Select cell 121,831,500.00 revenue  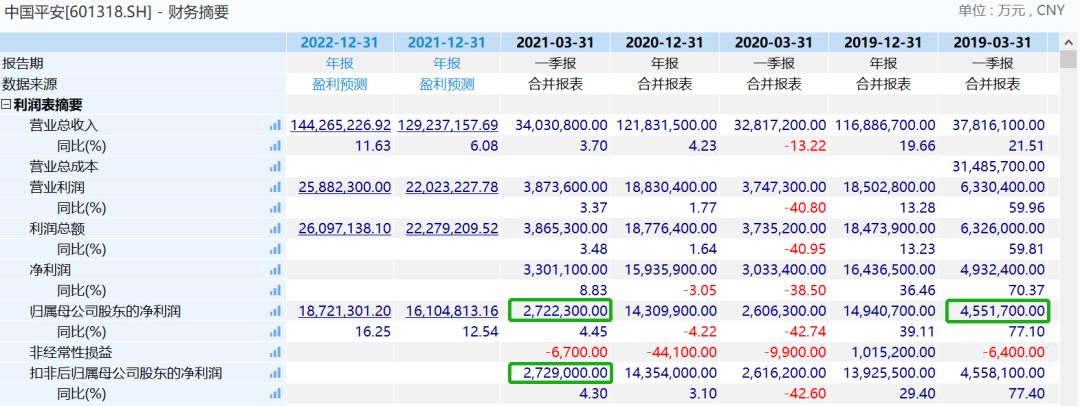(x=666, y=125)
